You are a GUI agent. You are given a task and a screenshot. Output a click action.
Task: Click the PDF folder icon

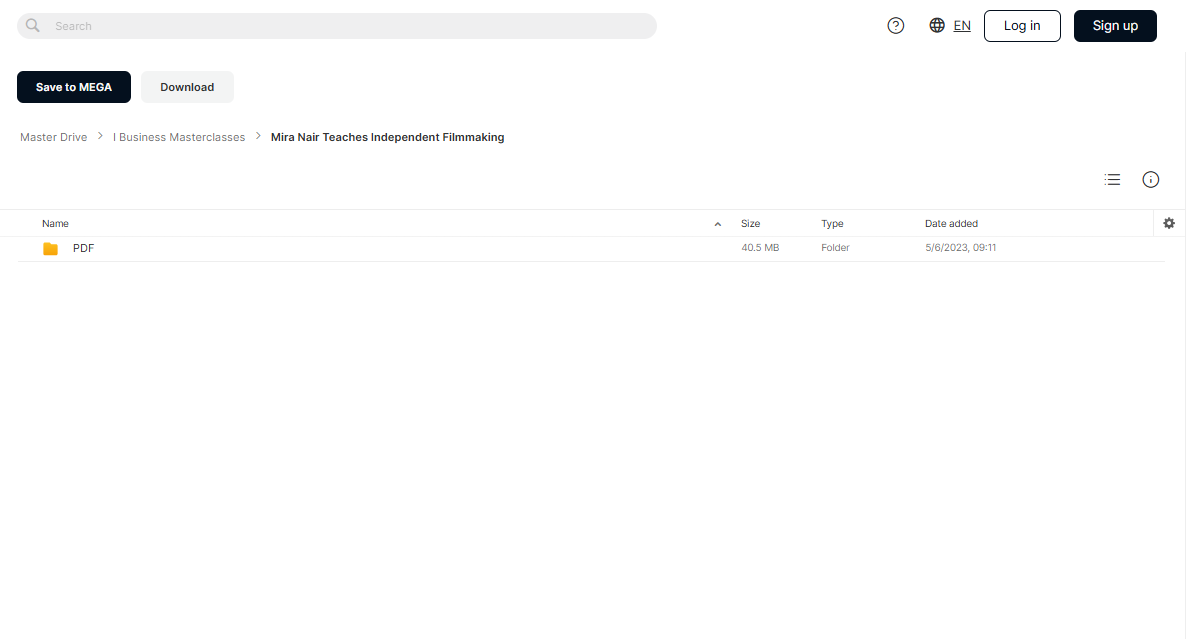pyautogui.click(x=51, y=249)
